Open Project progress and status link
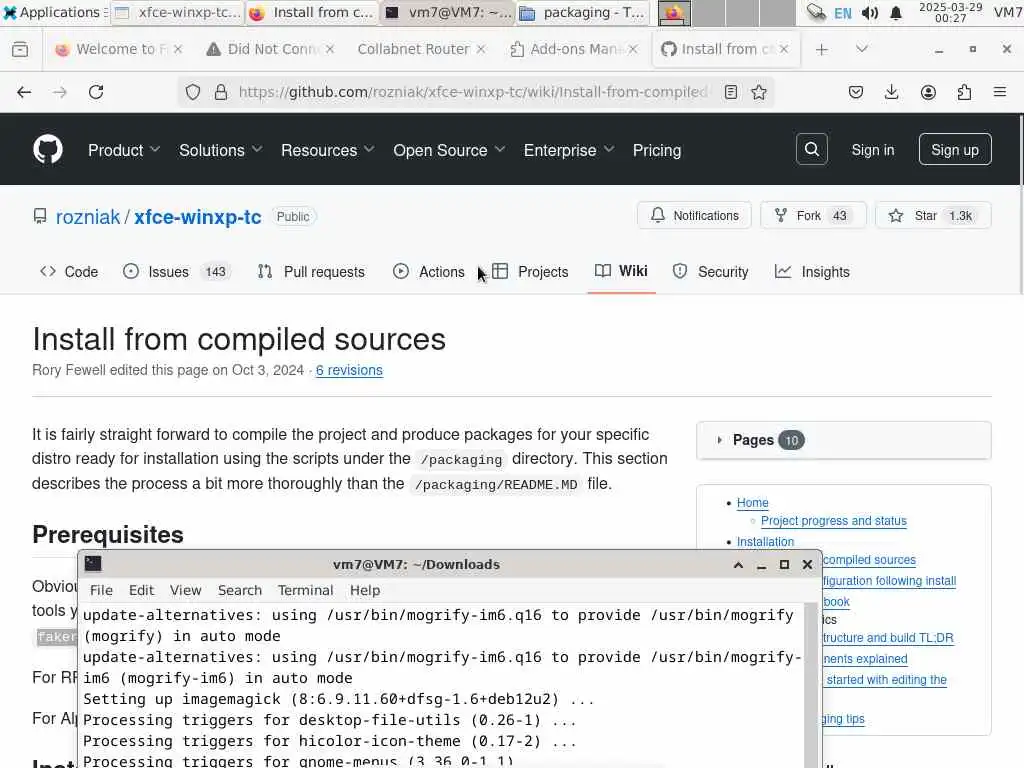 (x=833, y=520)
